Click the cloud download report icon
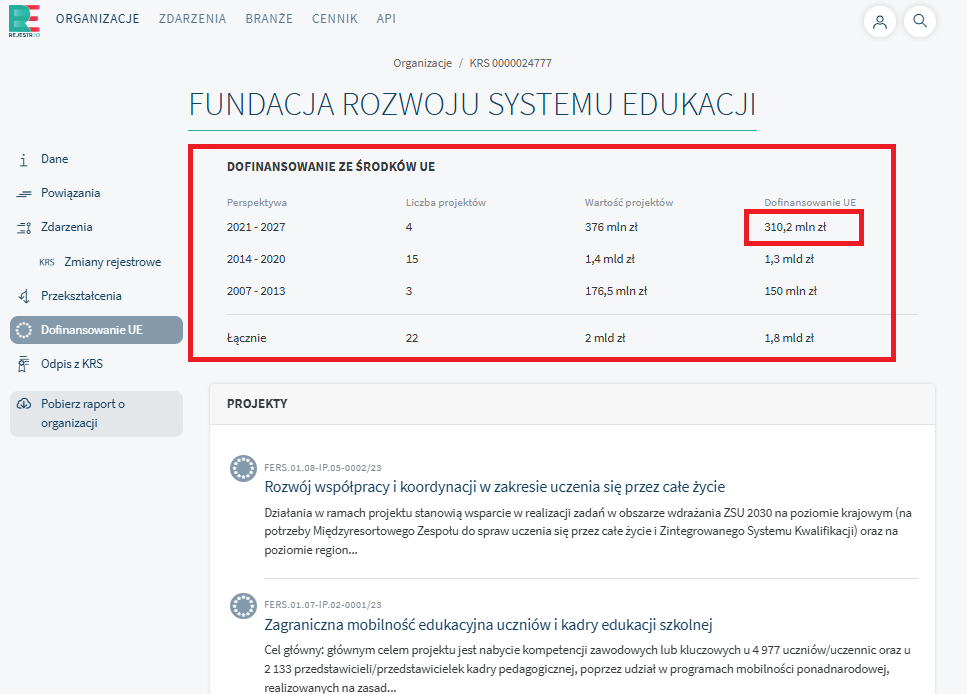 (x=23, y=404)
